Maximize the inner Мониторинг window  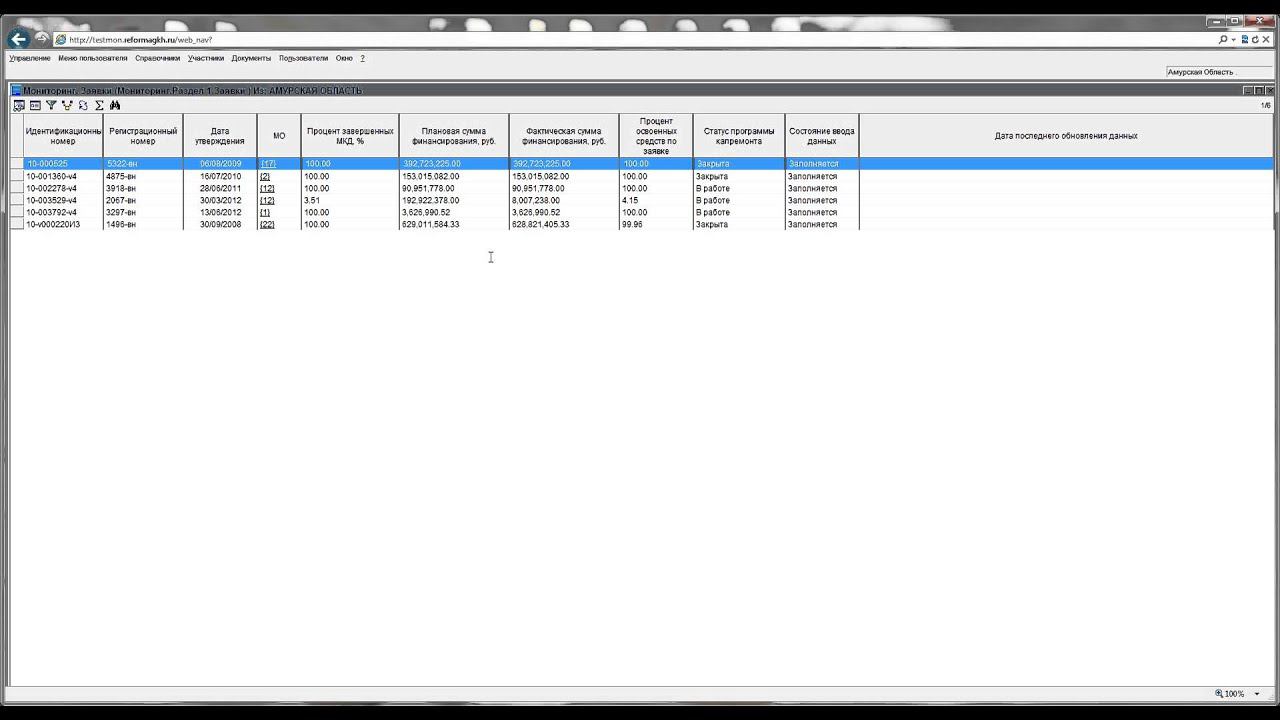coord(1259,90)
